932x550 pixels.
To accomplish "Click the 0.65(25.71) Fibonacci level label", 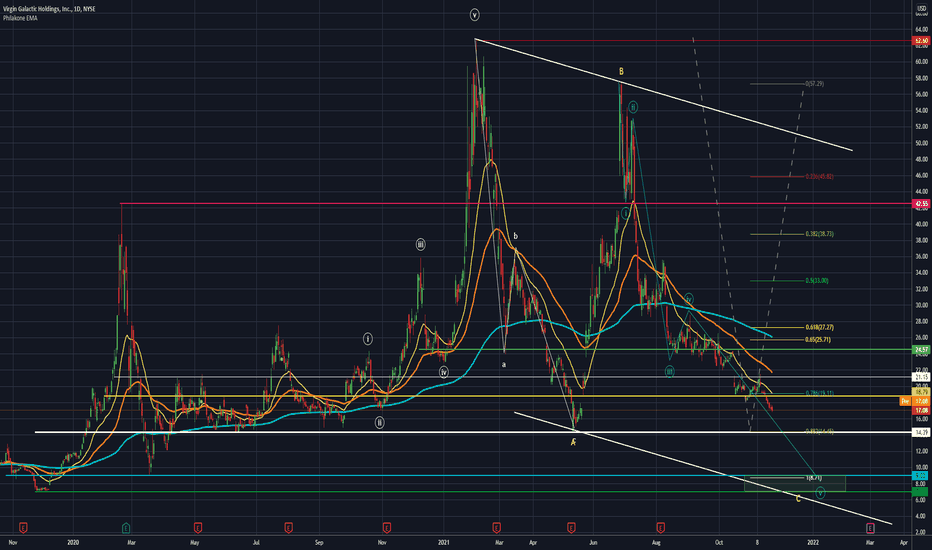I will [818, 340].
